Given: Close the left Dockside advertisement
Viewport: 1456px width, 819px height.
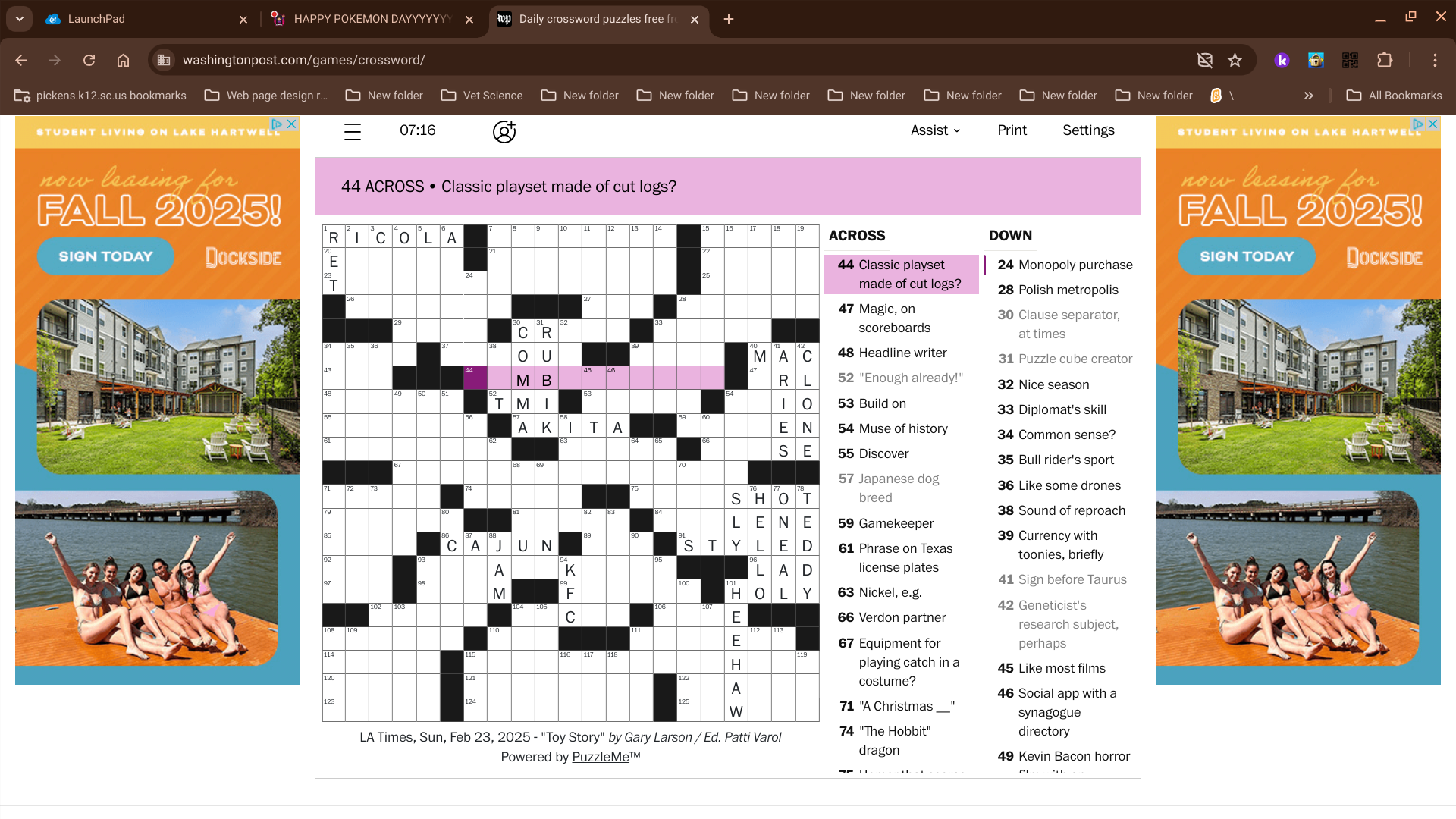Looking at the screenshot, I should pos(291,124).
